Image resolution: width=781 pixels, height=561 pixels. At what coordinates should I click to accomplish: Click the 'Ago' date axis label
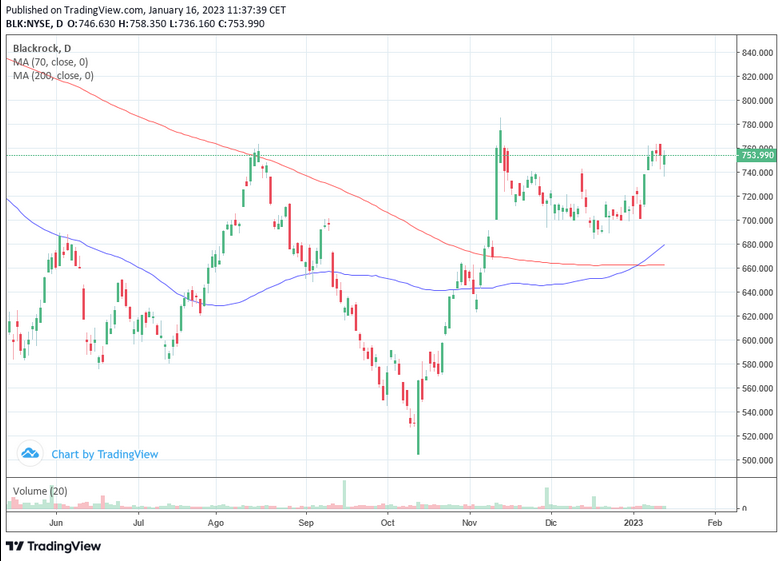[x=216, y=523]
